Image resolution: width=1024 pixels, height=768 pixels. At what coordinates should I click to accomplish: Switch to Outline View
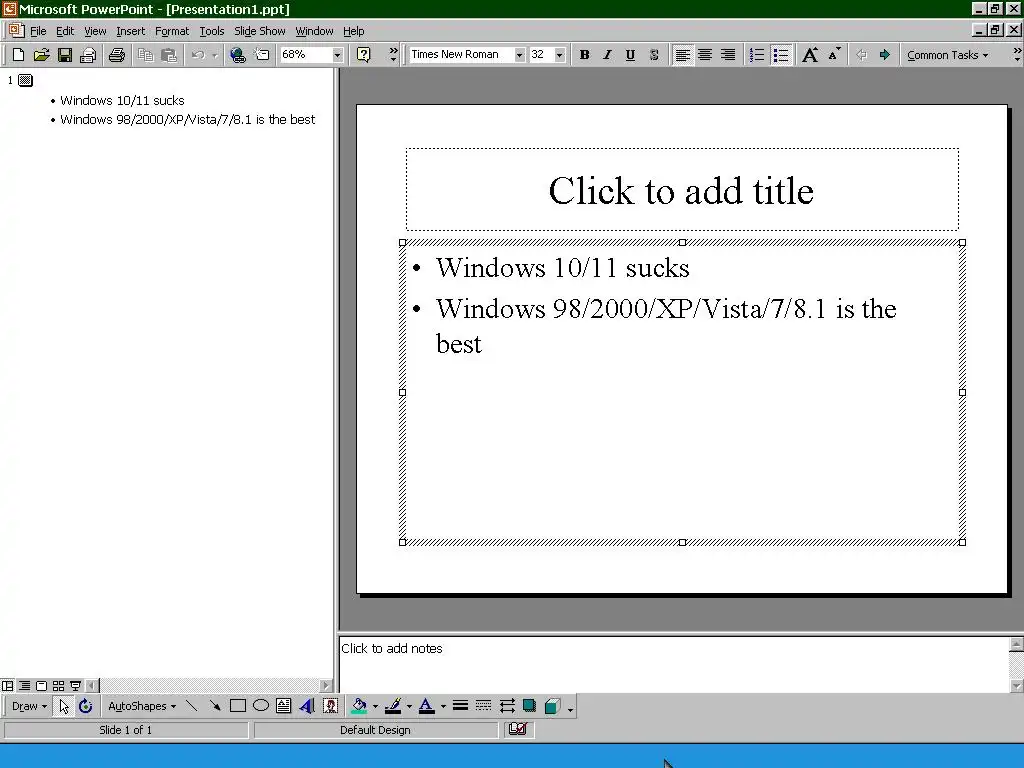click(x=24, y=686)
